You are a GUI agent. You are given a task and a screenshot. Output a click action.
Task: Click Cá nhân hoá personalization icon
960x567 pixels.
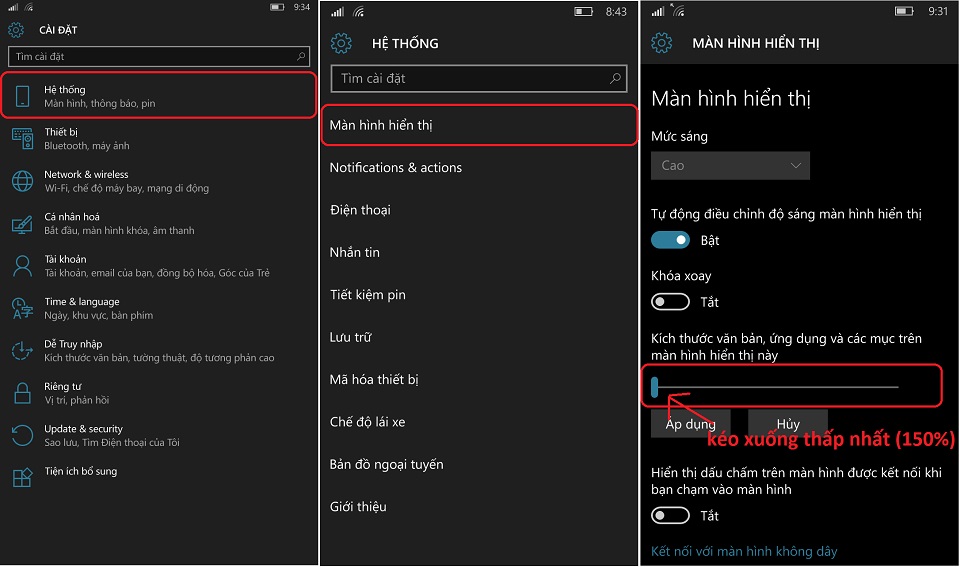pos(23,224)
